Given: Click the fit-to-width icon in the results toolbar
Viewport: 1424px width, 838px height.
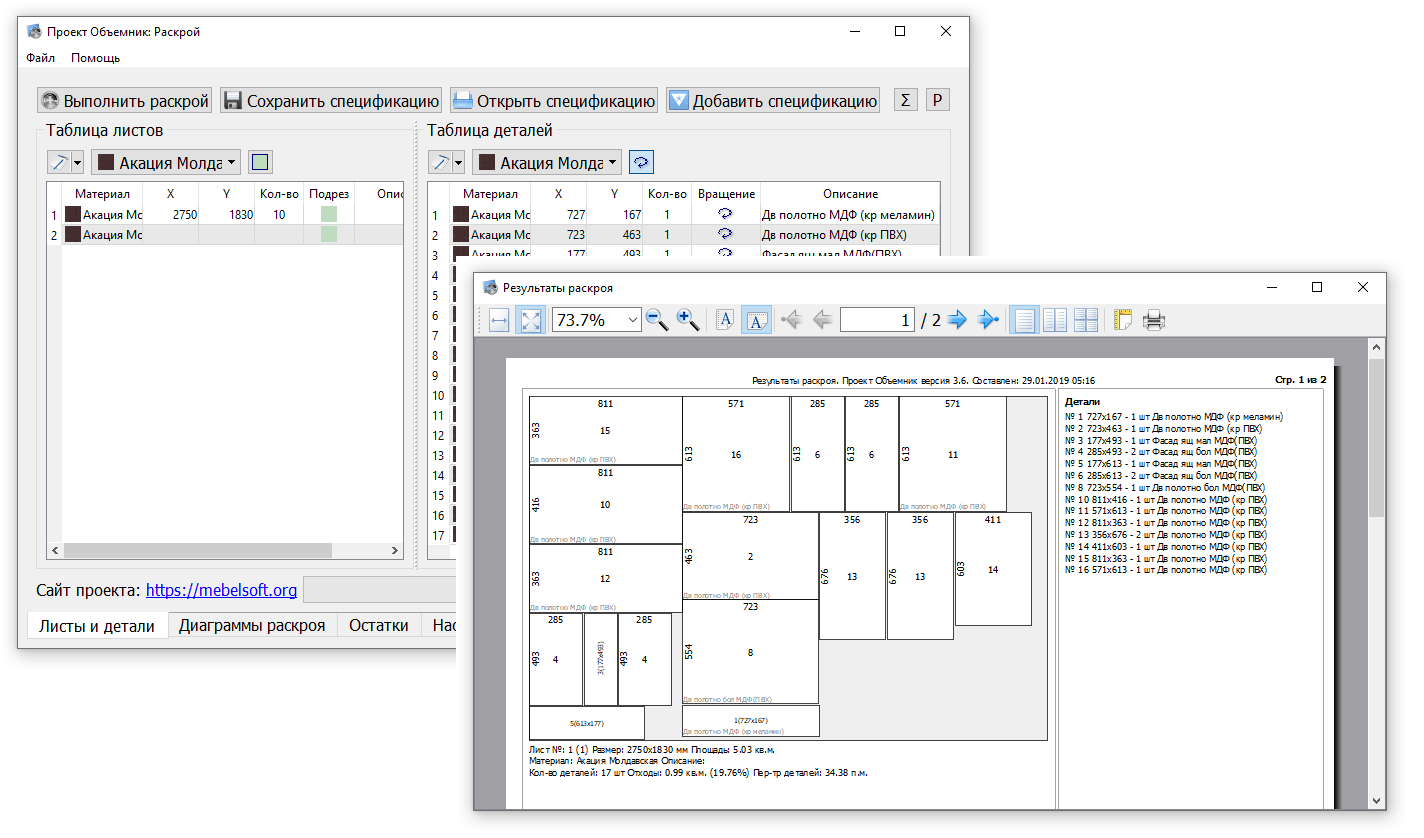Looking at the screenshot, I should point(499,320).
